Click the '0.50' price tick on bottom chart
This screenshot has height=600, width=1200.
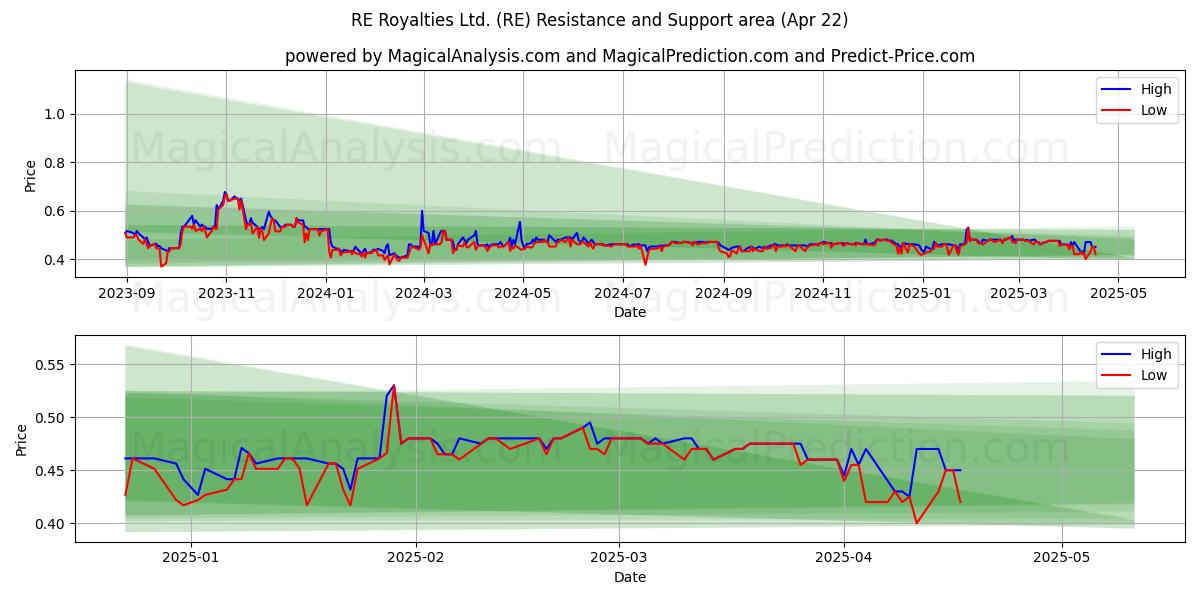pyautogui.click(x=51, y=418)
